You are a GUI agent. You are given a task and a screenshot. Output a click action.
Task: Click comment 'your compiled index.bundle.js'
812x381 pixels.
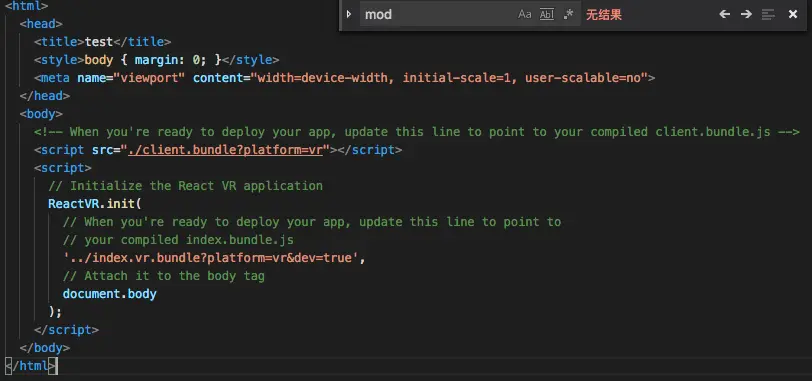[x=179, y=240]
